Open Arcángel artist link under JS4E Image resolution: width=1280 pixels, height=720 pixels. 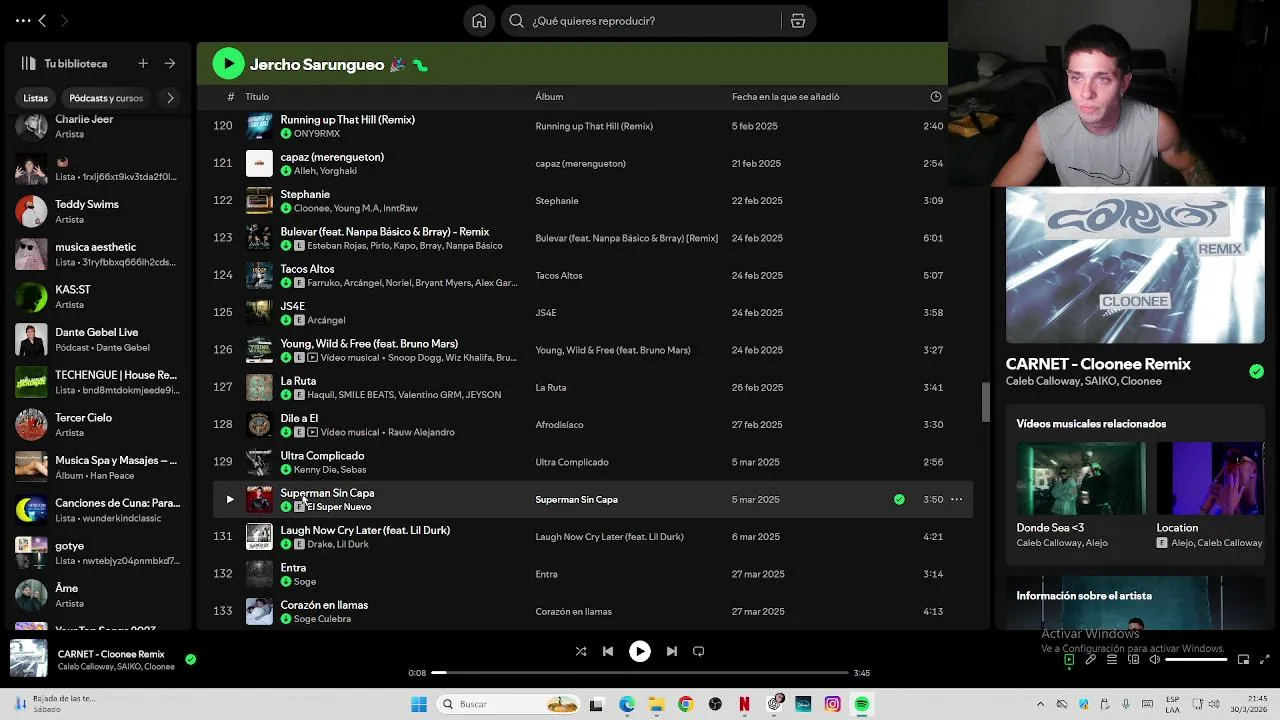coord(326,320)
